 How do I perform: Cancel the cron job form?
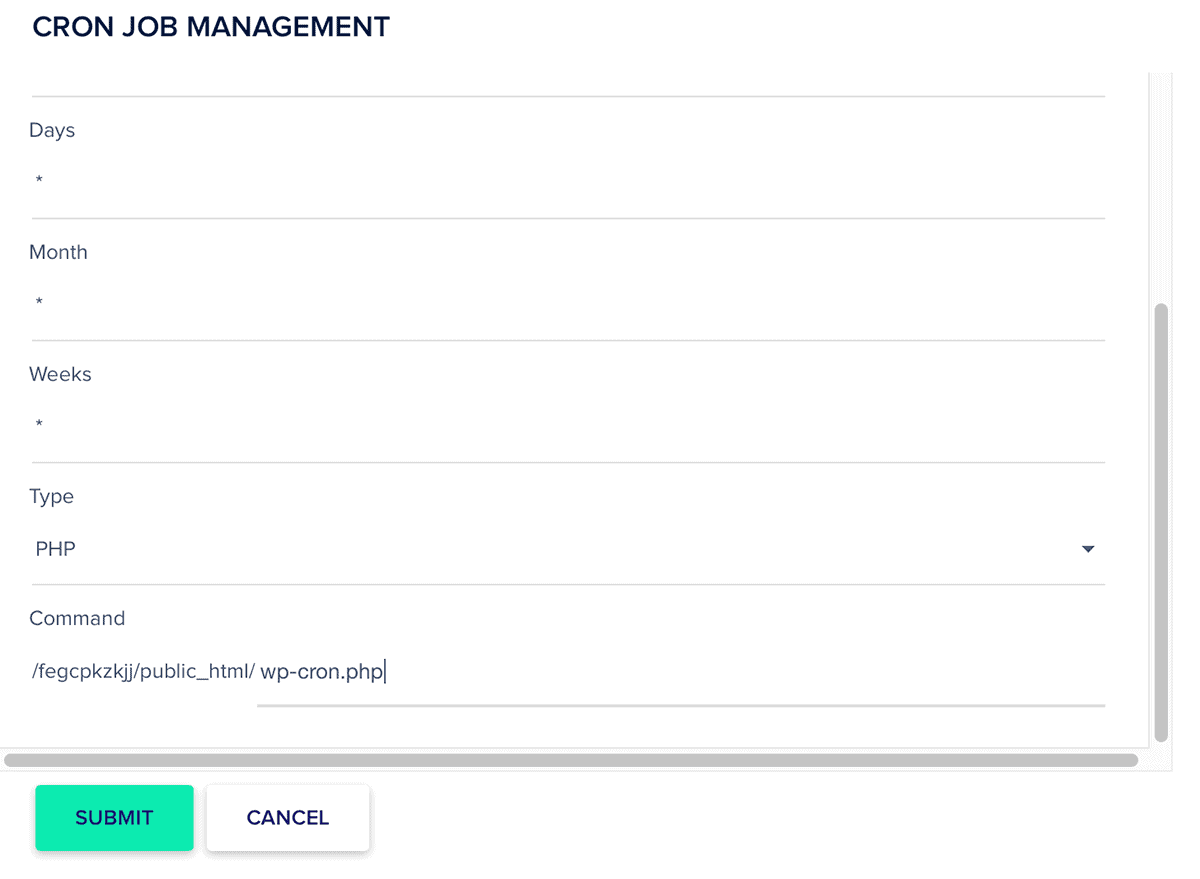(x=288, y=818)
